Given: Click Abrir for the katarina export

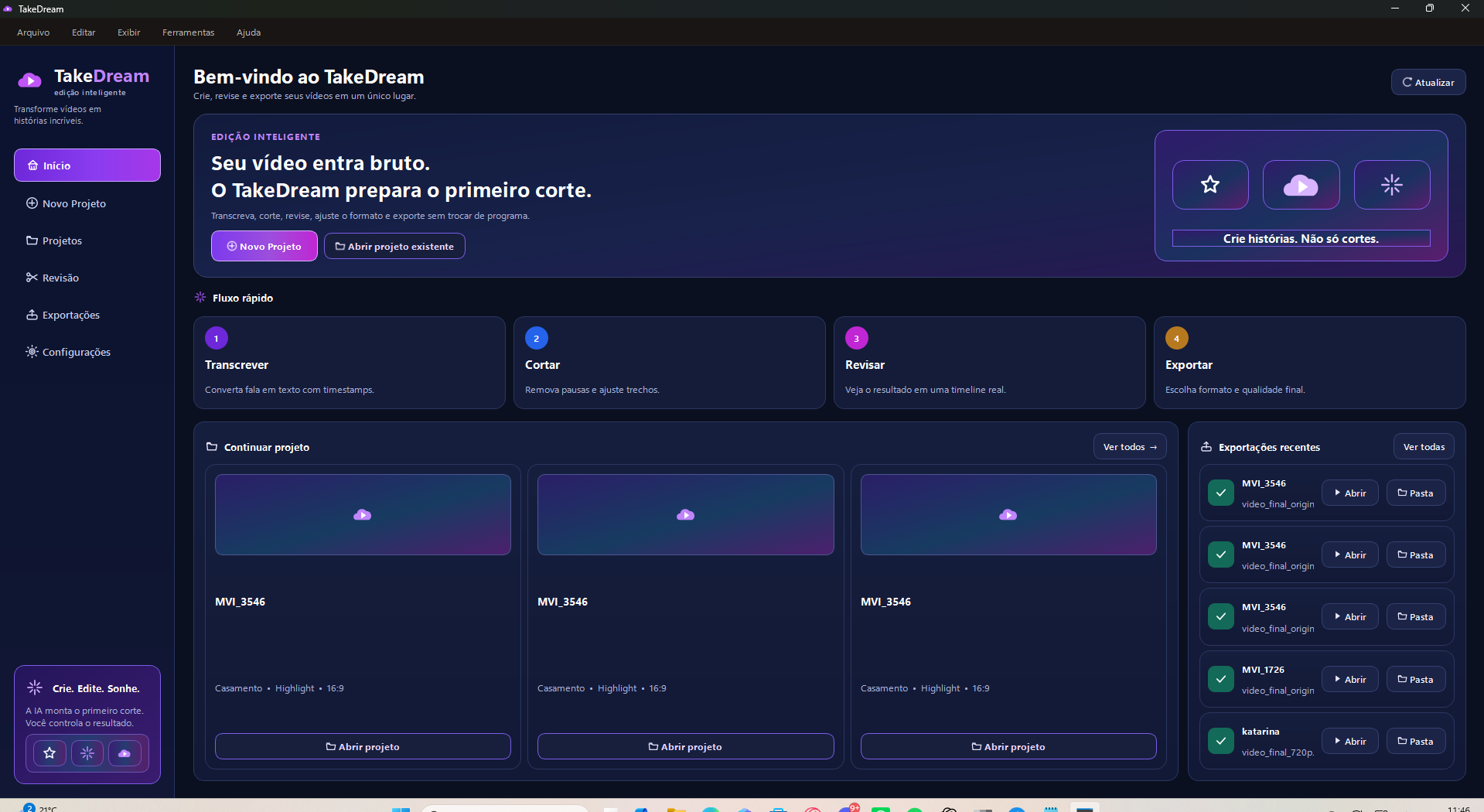Looking at the screenshot, I should click(x=1350, y=741).
